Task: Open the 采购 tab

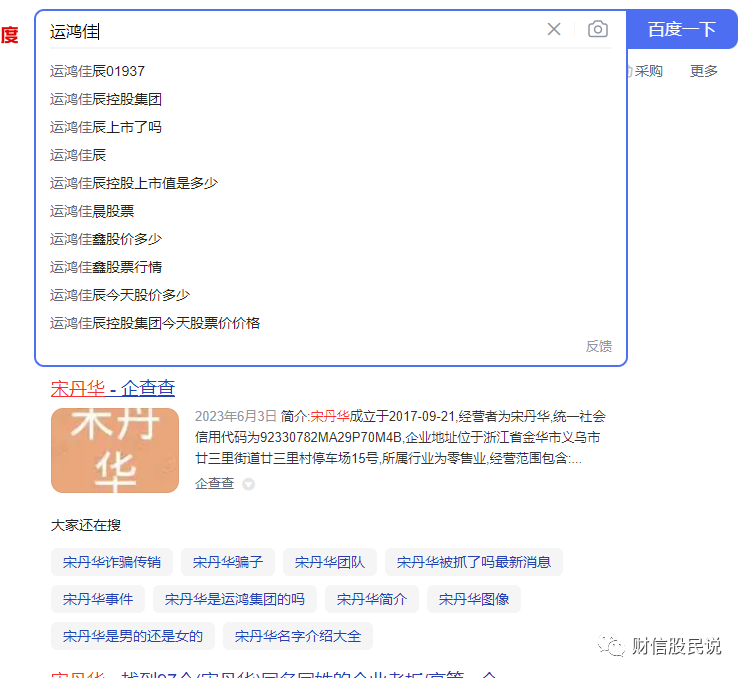Action: (x=648, y=71)
